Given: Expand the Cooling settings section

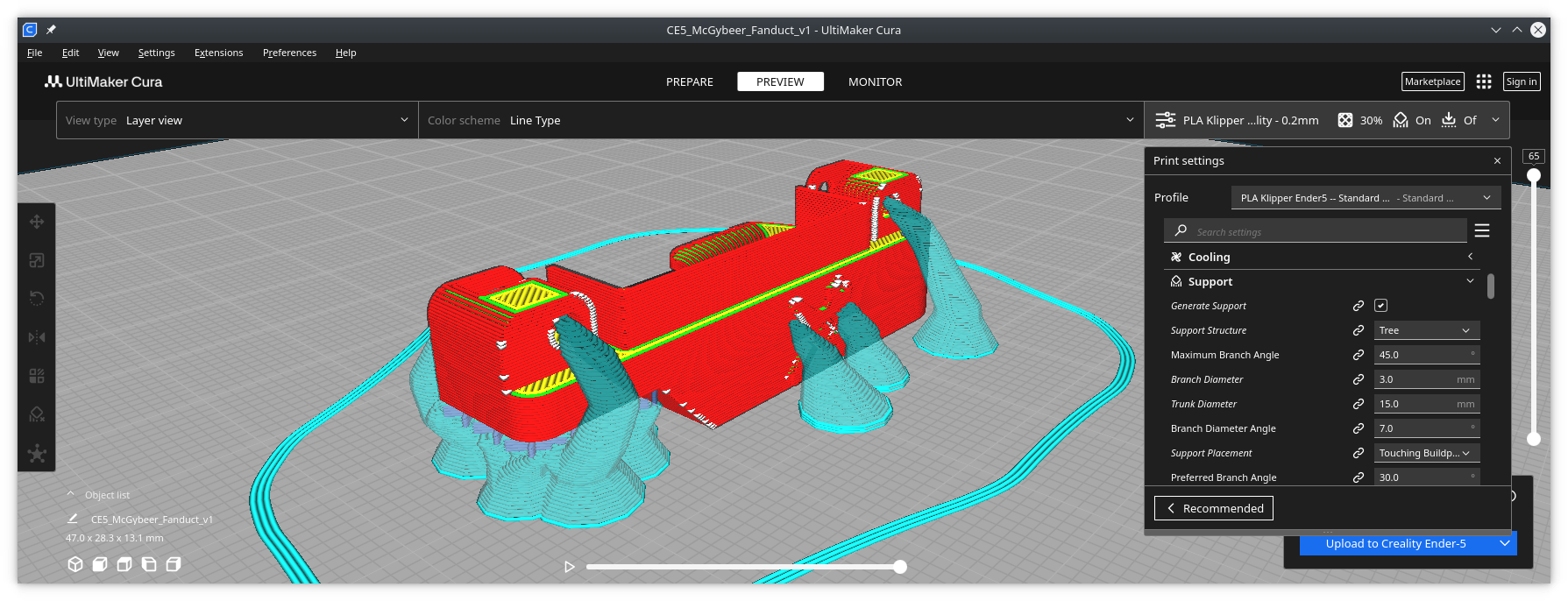Looking at the screenshot, I should 1470,257.
